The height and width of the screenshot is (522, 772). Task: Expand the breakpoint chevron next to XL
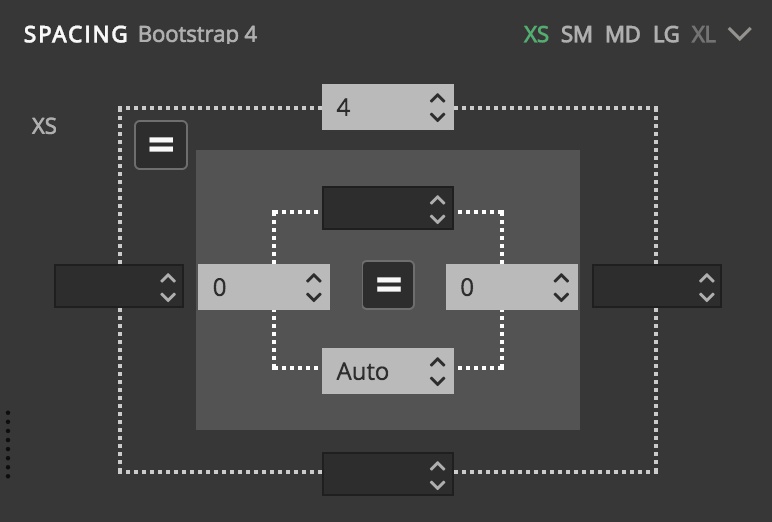click(x=740, y=34)
